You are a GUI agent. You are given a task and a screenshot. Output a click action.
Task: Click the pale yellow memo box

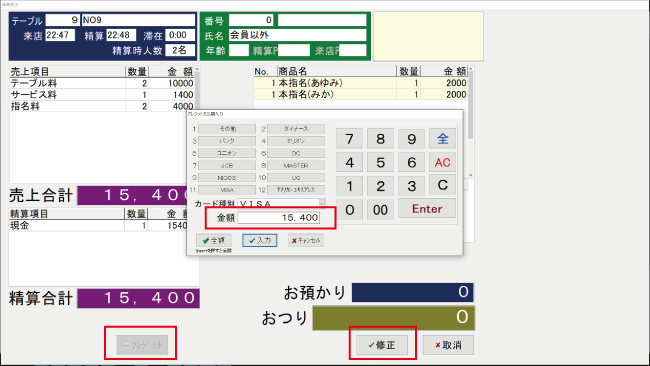[x=428, y=36]
